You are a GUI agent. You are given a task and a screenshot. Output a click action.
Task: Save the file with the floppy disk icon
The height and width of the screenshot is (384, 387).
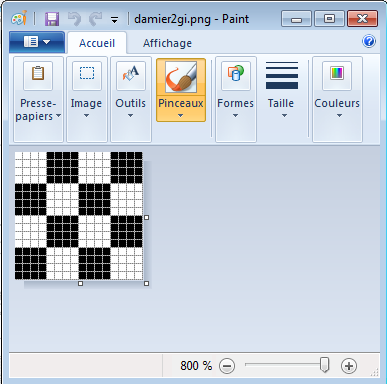coord(52,19)
